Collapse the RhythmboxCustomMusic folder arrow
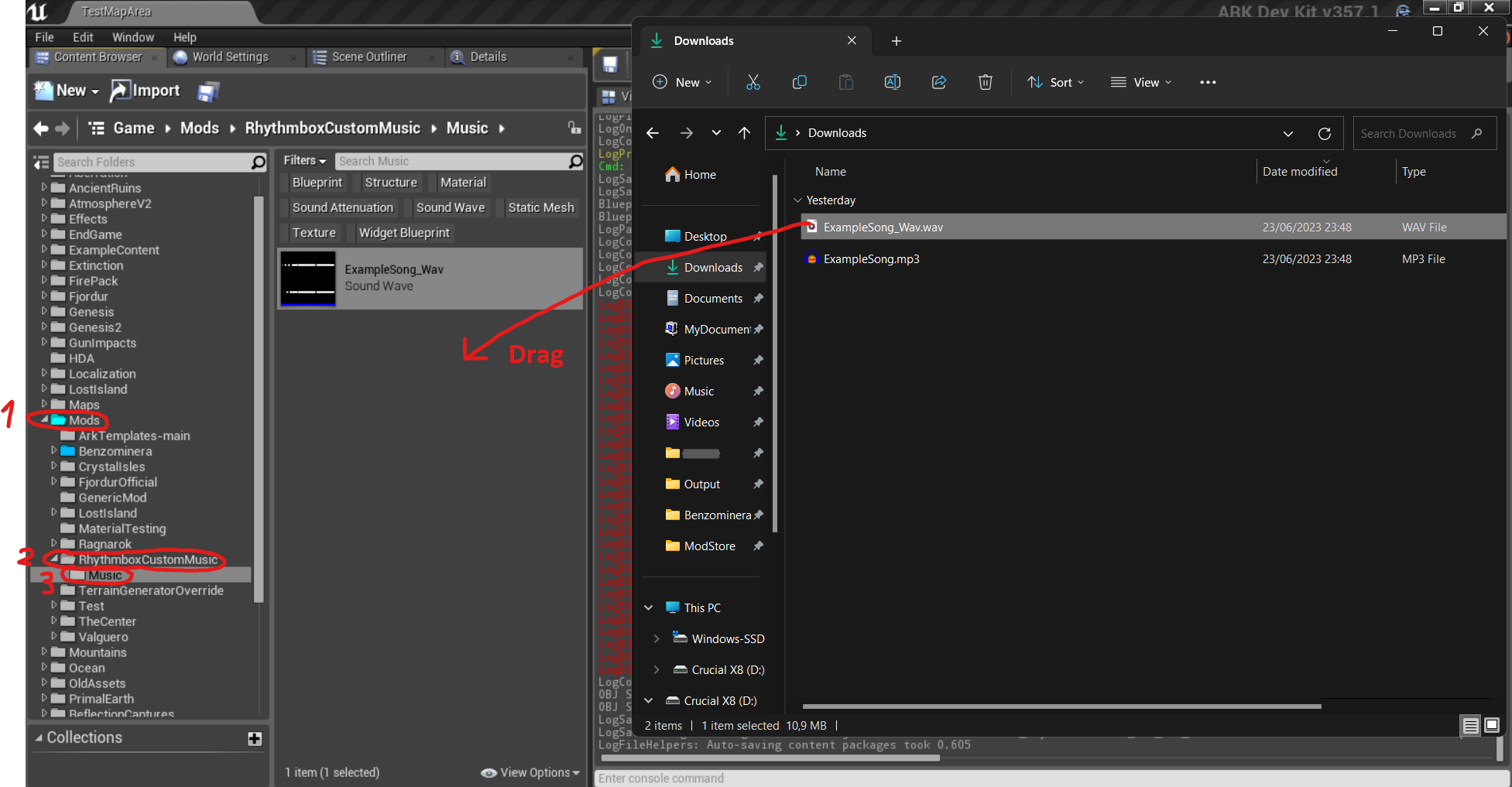Viewport: 1512px width, 787px height. (54, 559)
